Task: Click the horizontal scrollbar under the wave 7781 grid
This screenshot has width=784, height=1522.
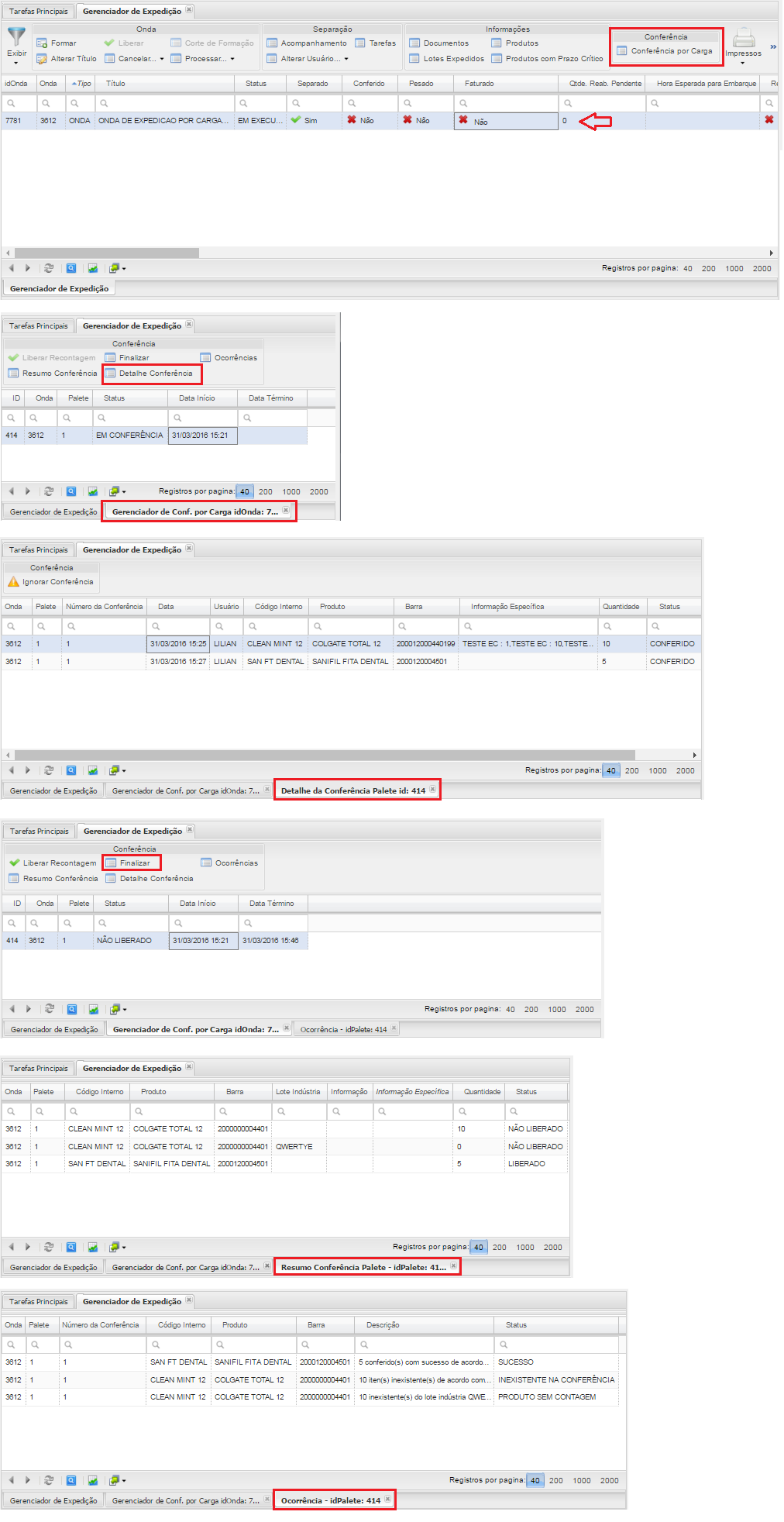Action: (x=107, y=253)
